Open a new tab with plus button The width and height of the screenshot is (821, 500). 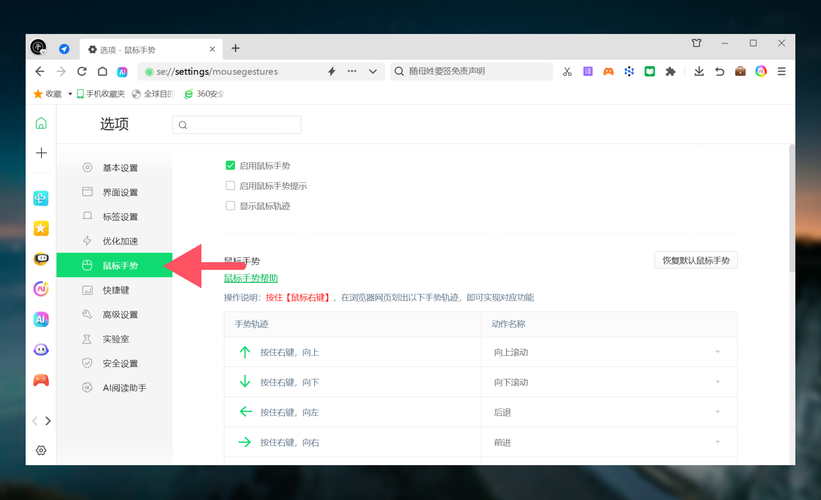pos(236,48)
